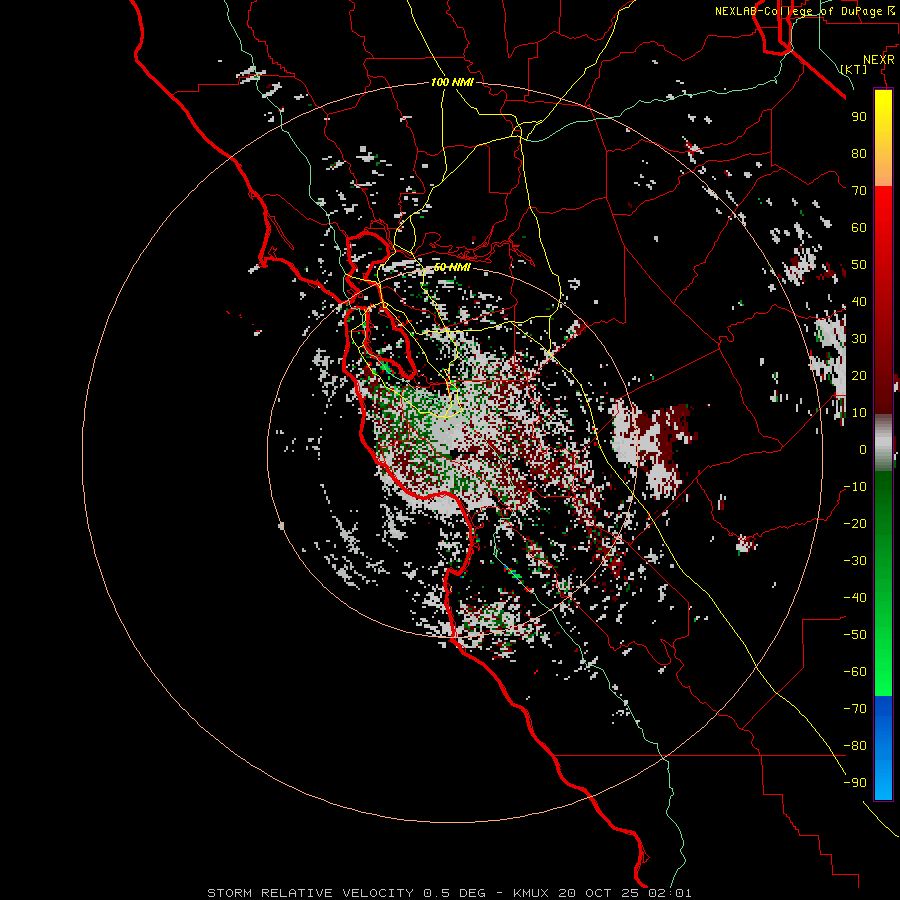Viewport: 900px width, 900px height.
Task: Click the -10 value on the velocity scale
Action: pyautogui.click(x=855, y=487)
